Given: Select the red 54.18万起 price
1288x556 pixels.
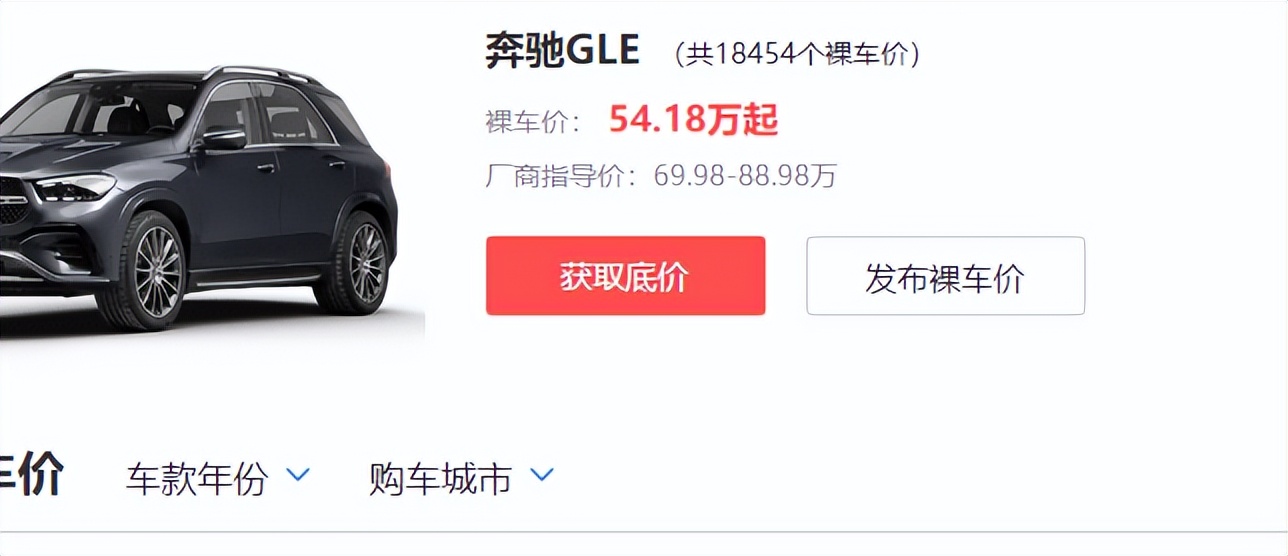Looking at the screenshot, I should (693, 120).
